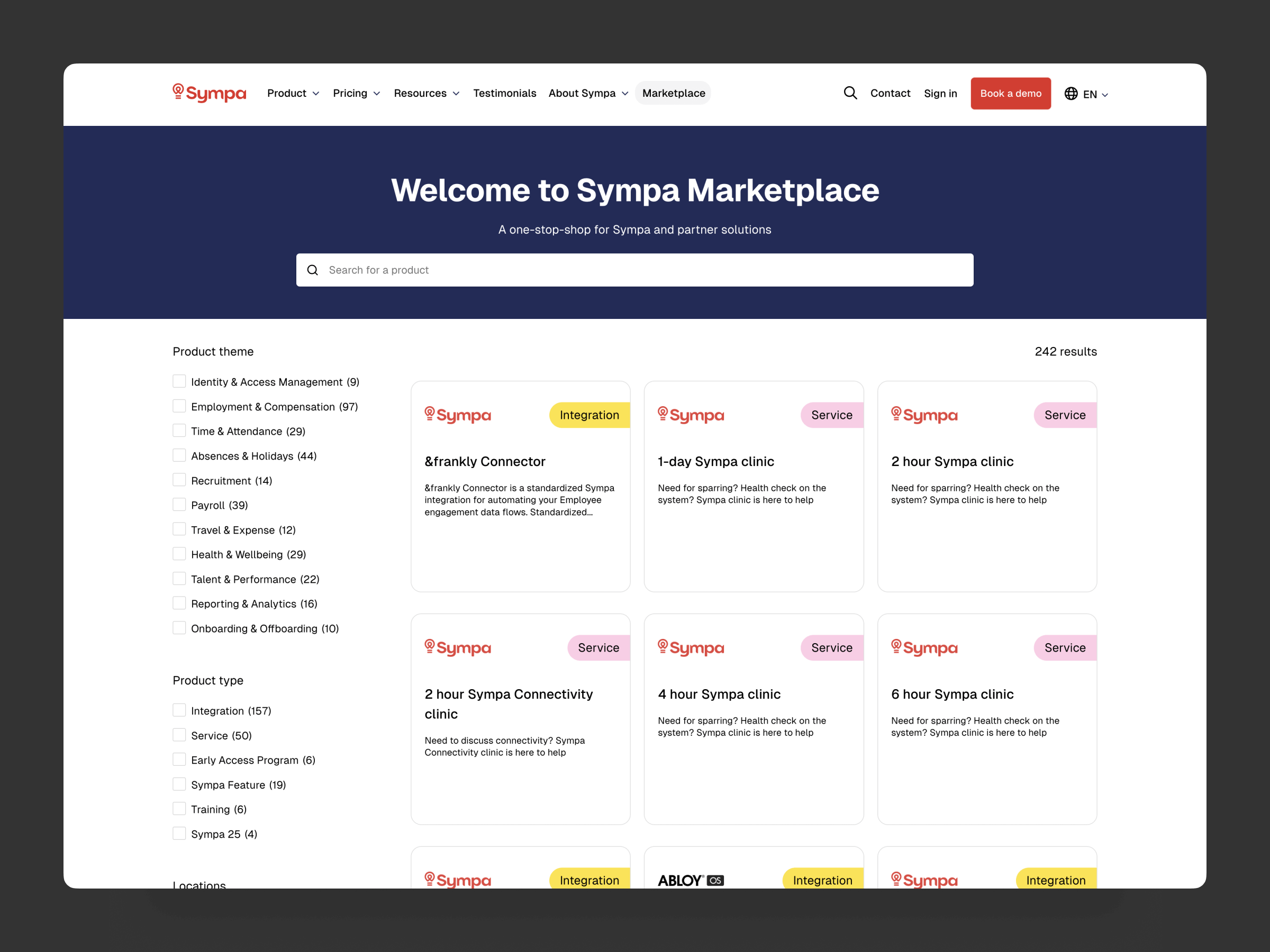The width and height of the screenshot is (1270, 952).
Task: Click the ABLOY OS logo card
Action: click(691, 880)
